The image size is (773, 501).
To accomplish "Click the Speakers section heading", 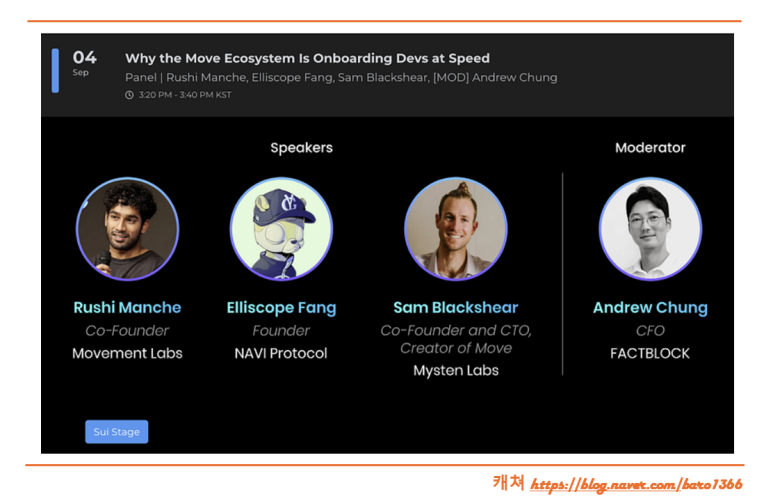I will coord(302,148).
